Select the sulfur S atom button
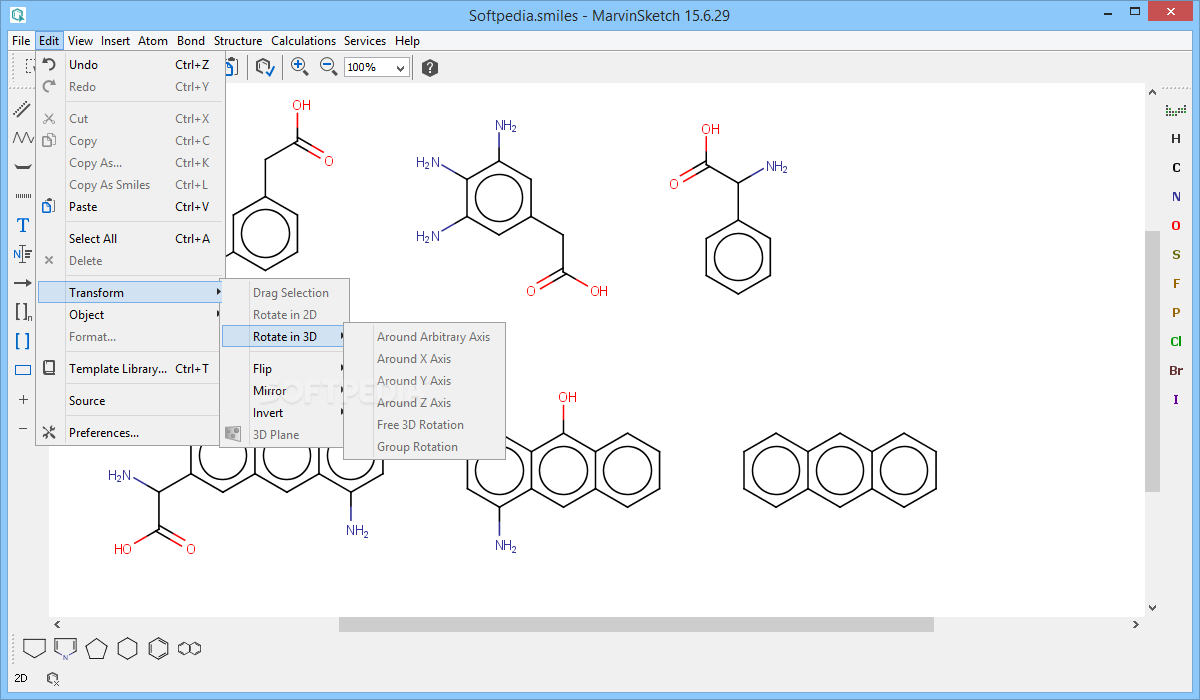Viewport: 1200px width, 700px height. tap(1176, 255)
